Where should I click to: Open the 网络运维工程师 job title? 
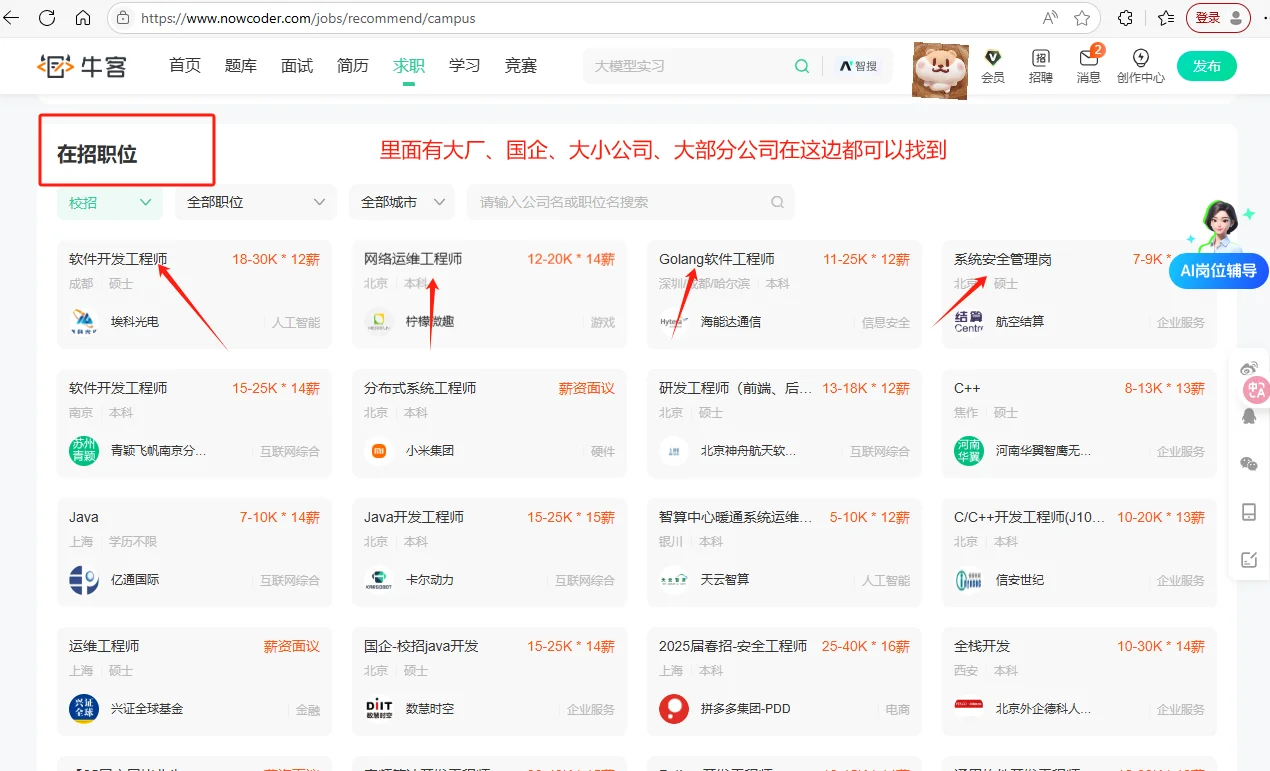pos(413,259)
